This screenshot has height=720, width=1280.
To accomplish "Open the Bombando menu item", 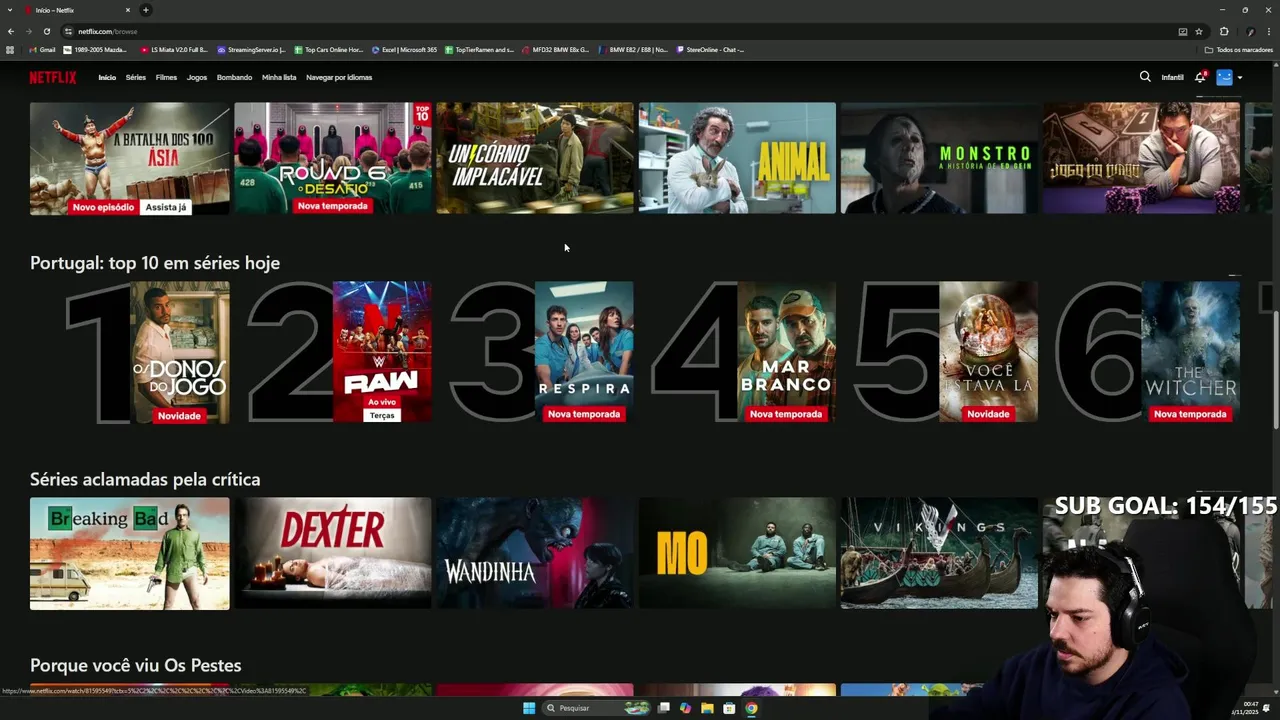I will pyautogui.click(x=234, y=77).
